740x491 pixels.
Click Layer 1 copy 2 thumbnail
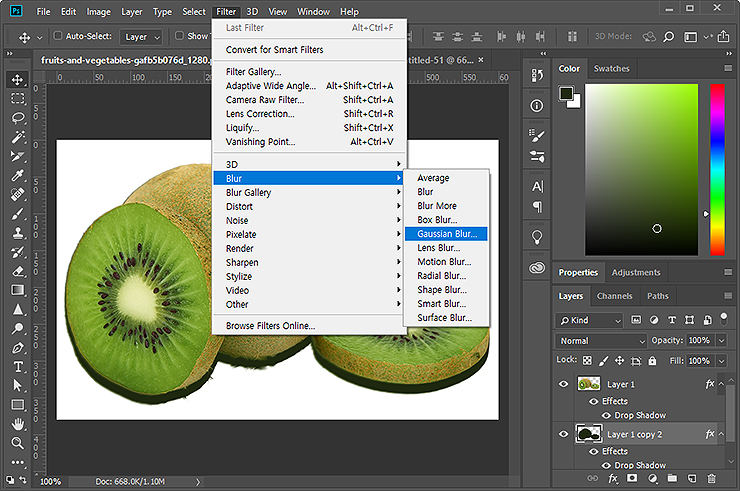click(589, 433)
